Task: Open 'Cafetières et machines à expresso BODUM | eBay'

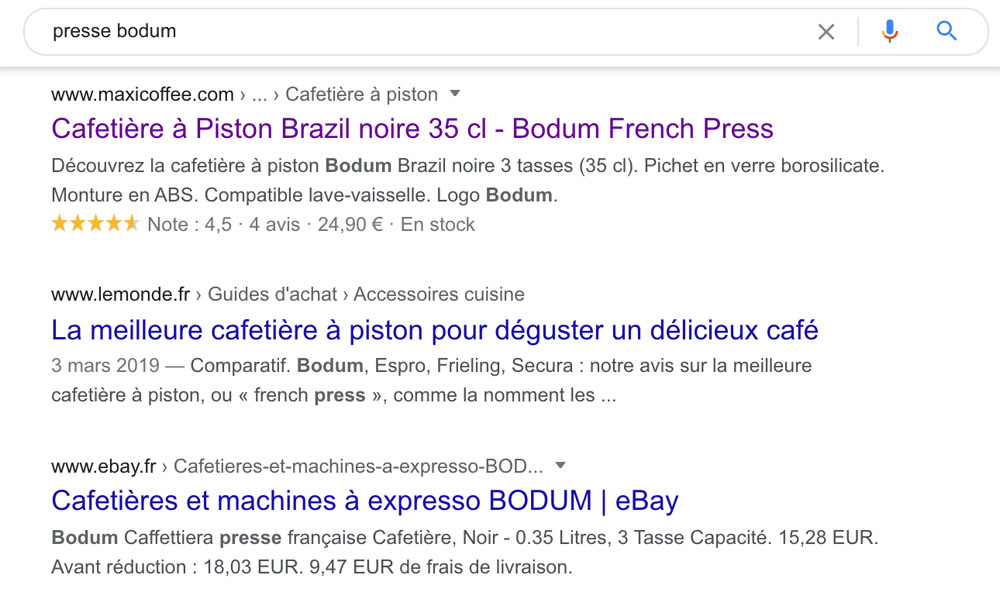Action: coord(365,500)
